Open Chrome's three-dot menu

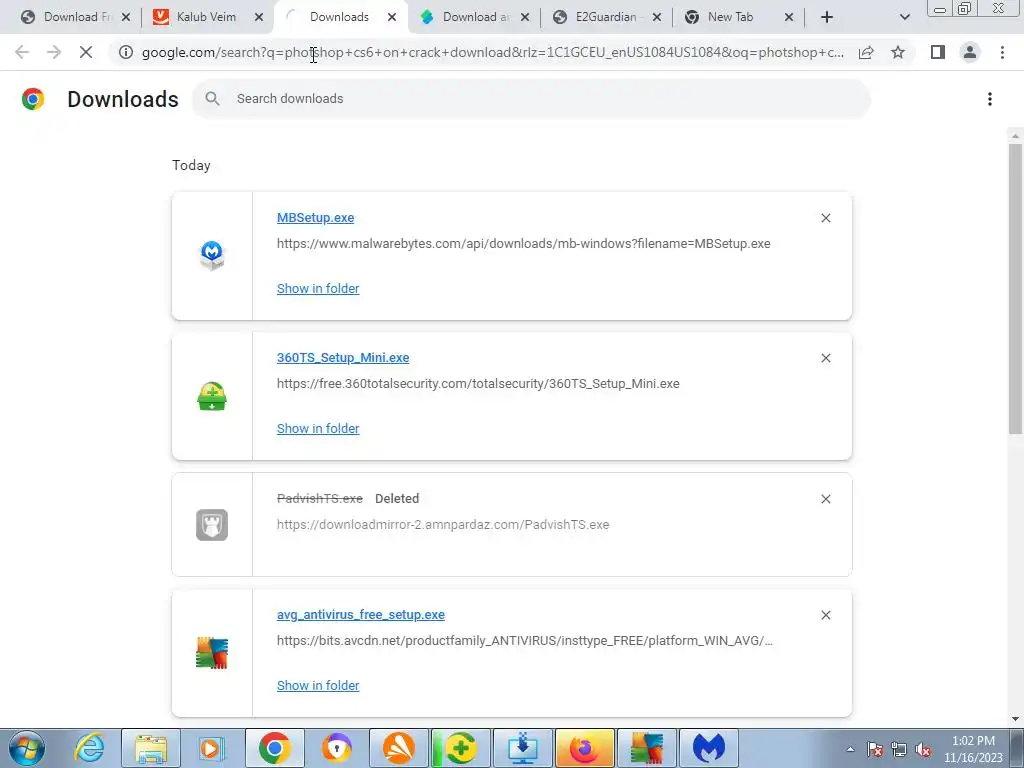click(1002, 52)
